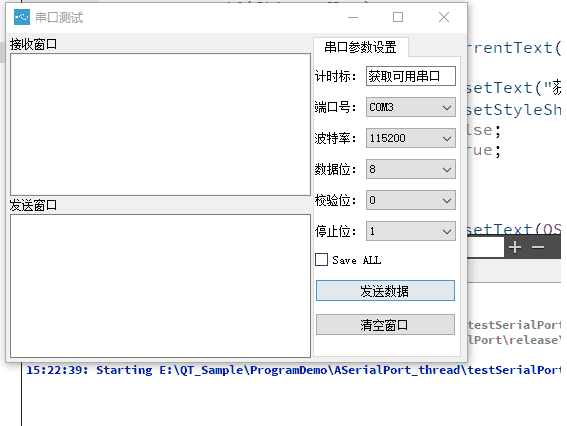This screenshot has height=426, width=567.
Task: Click the minus icon in Qt Creator behind
Action: coord(538,247)
